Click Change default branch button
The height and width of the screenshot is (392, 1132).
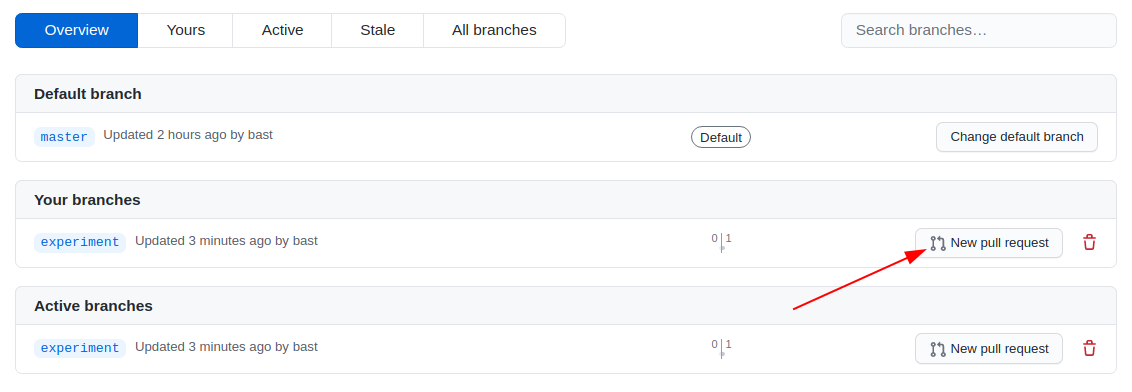[1016, 137]
